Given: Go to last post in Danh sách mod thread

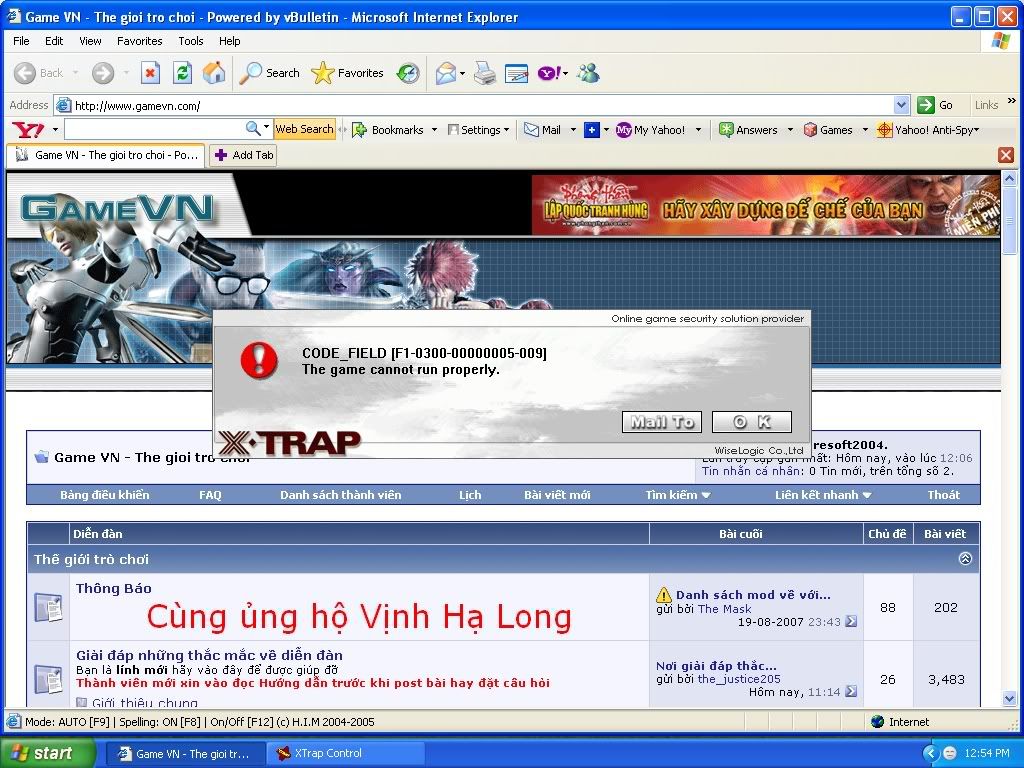Looking at the screenshot, I should pyautogui.click(x=850, y=621).
